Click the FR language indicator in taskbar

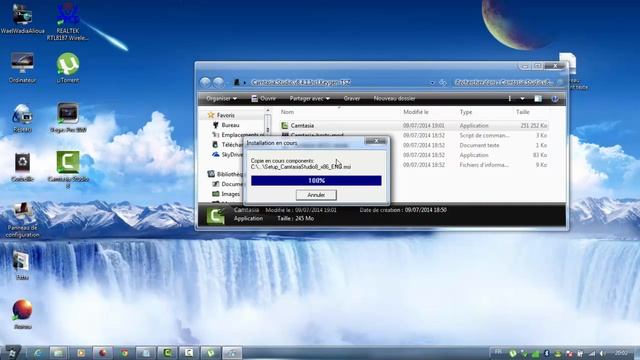[498, 352]
